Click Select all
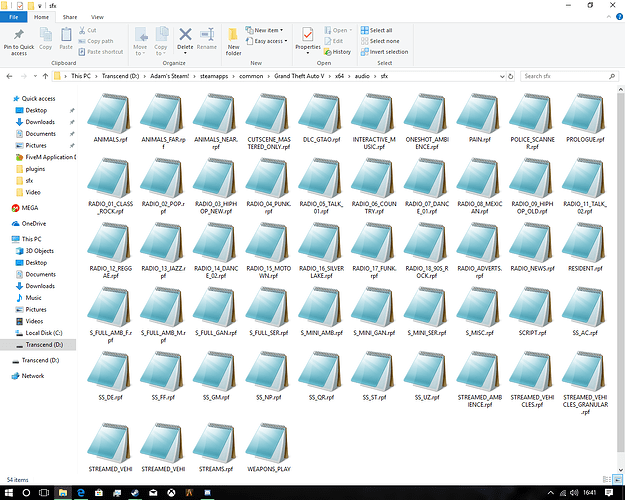Screen dimensions: 625x500 coord(377,30)
